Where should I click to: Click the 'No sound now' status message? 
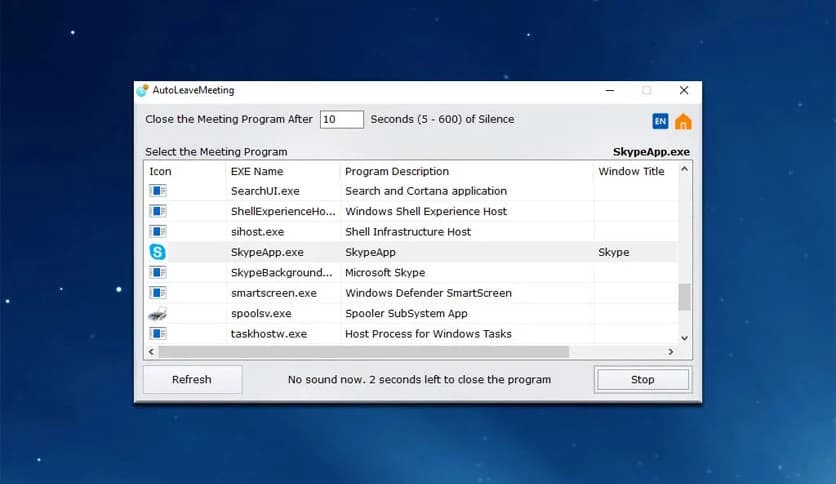(419, 380)
